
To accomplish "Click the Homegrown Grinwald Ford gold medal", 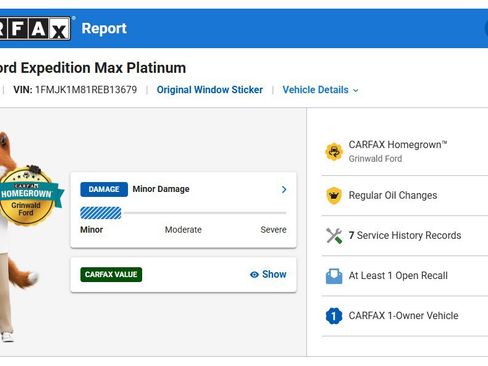I will (x=28, y=196).
